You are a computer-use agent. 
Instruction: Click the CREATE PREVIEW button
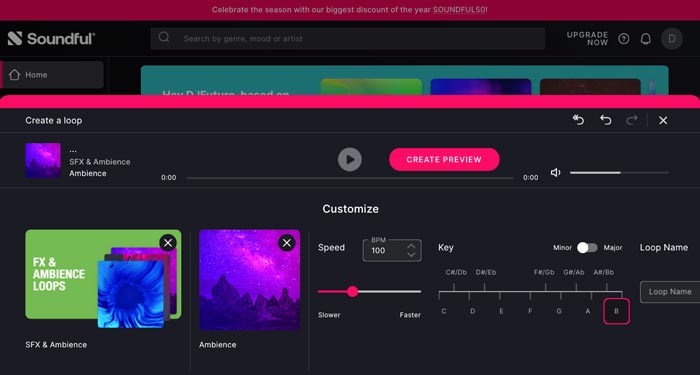click(x=444, y=159)
